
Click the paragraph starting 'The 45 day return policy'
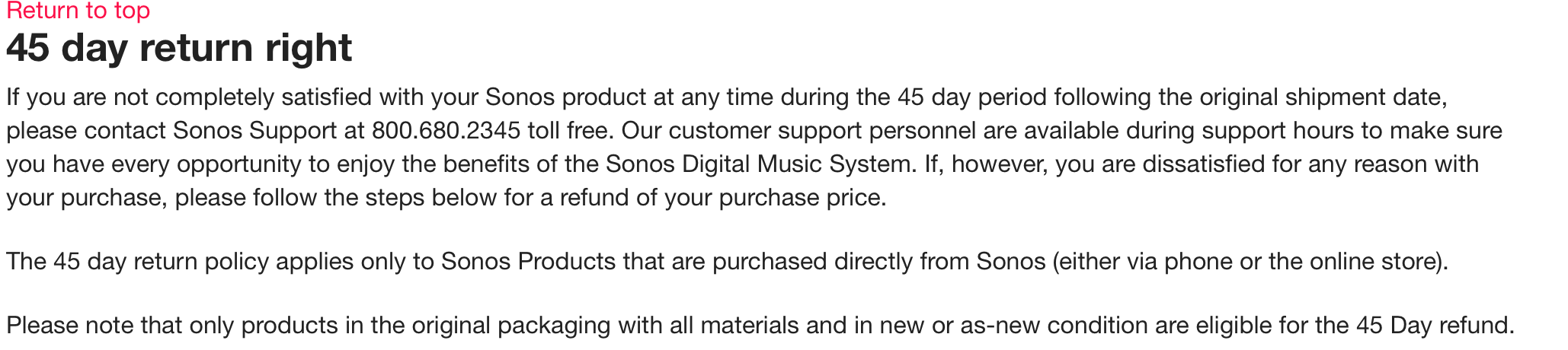(727, 262)
